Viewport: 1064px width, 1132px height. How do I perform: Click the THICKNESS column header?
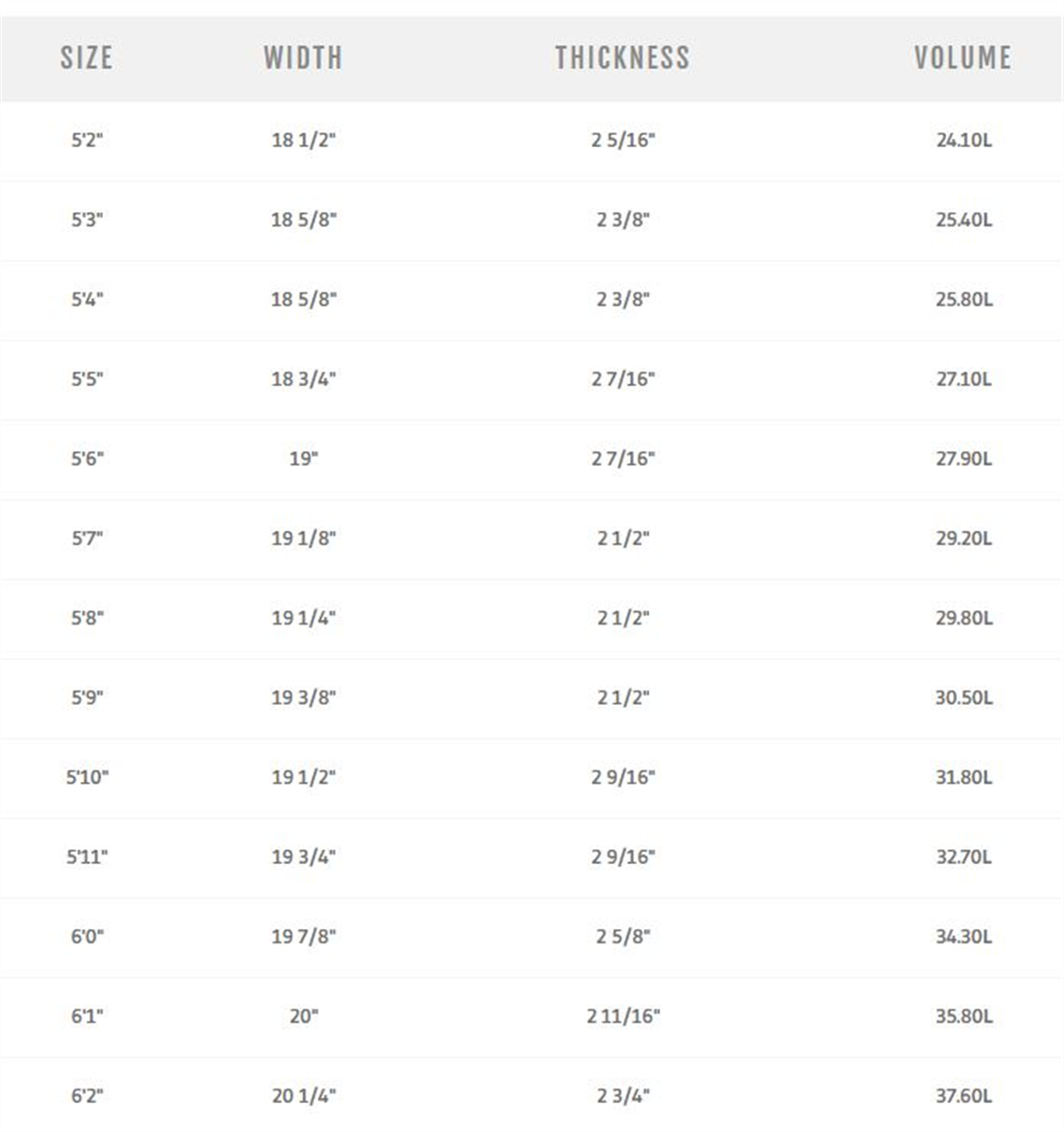point(623,58)
